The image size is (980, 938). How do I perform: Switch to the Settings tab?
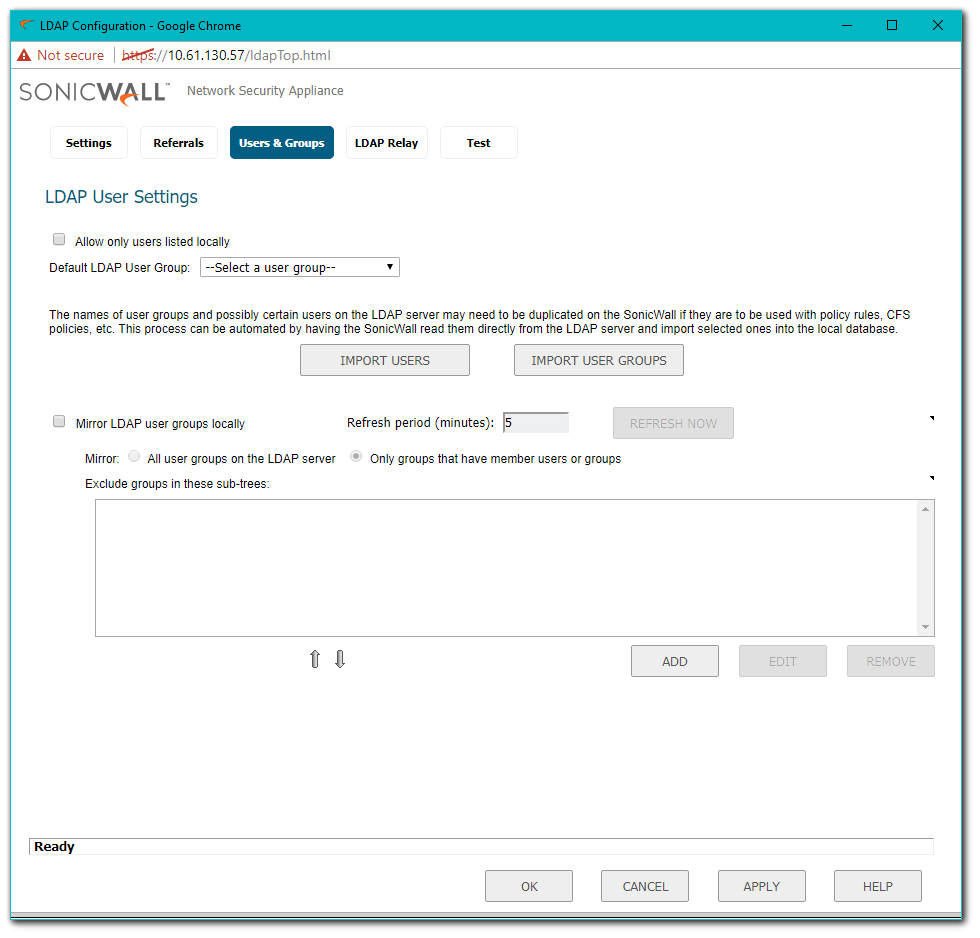click(x=89, y=143)
